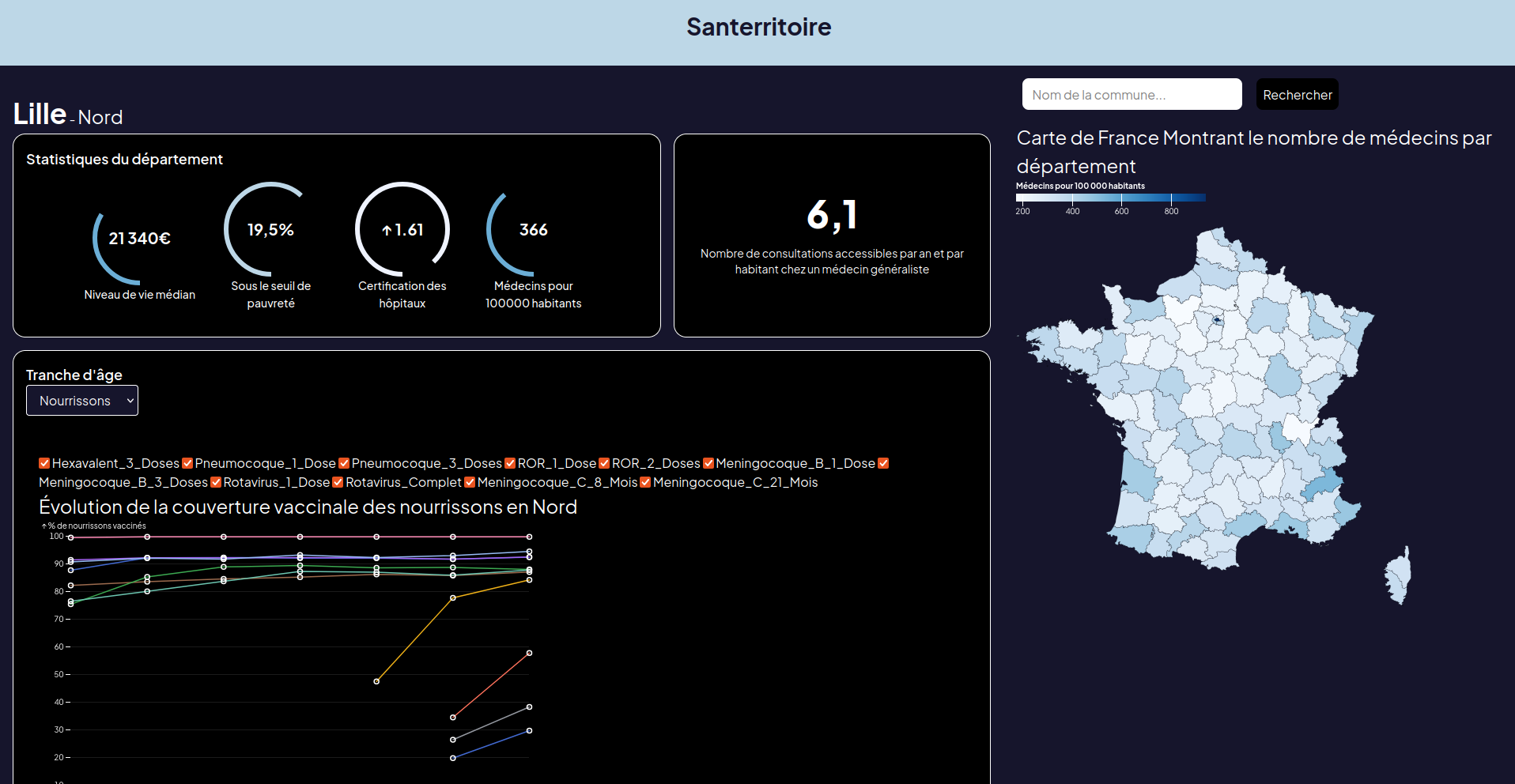Click the Médecins pour 100000 habitants gauge
1515x784 pixels.
pyautogui.click(x=533, y=245)
